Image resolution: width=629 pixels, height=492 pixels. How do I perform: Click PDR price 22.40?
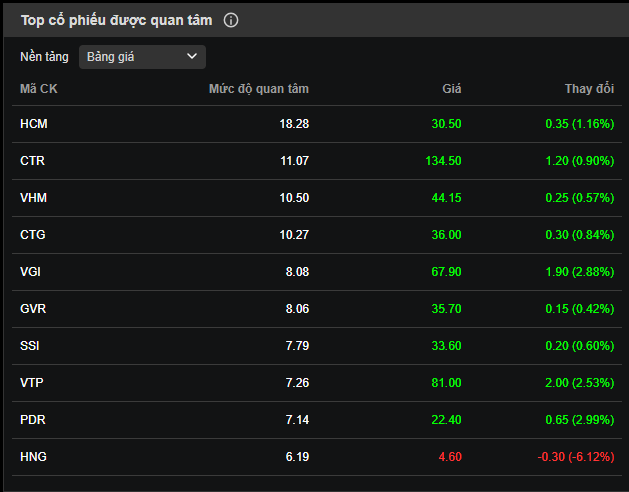tap(446, 419)
